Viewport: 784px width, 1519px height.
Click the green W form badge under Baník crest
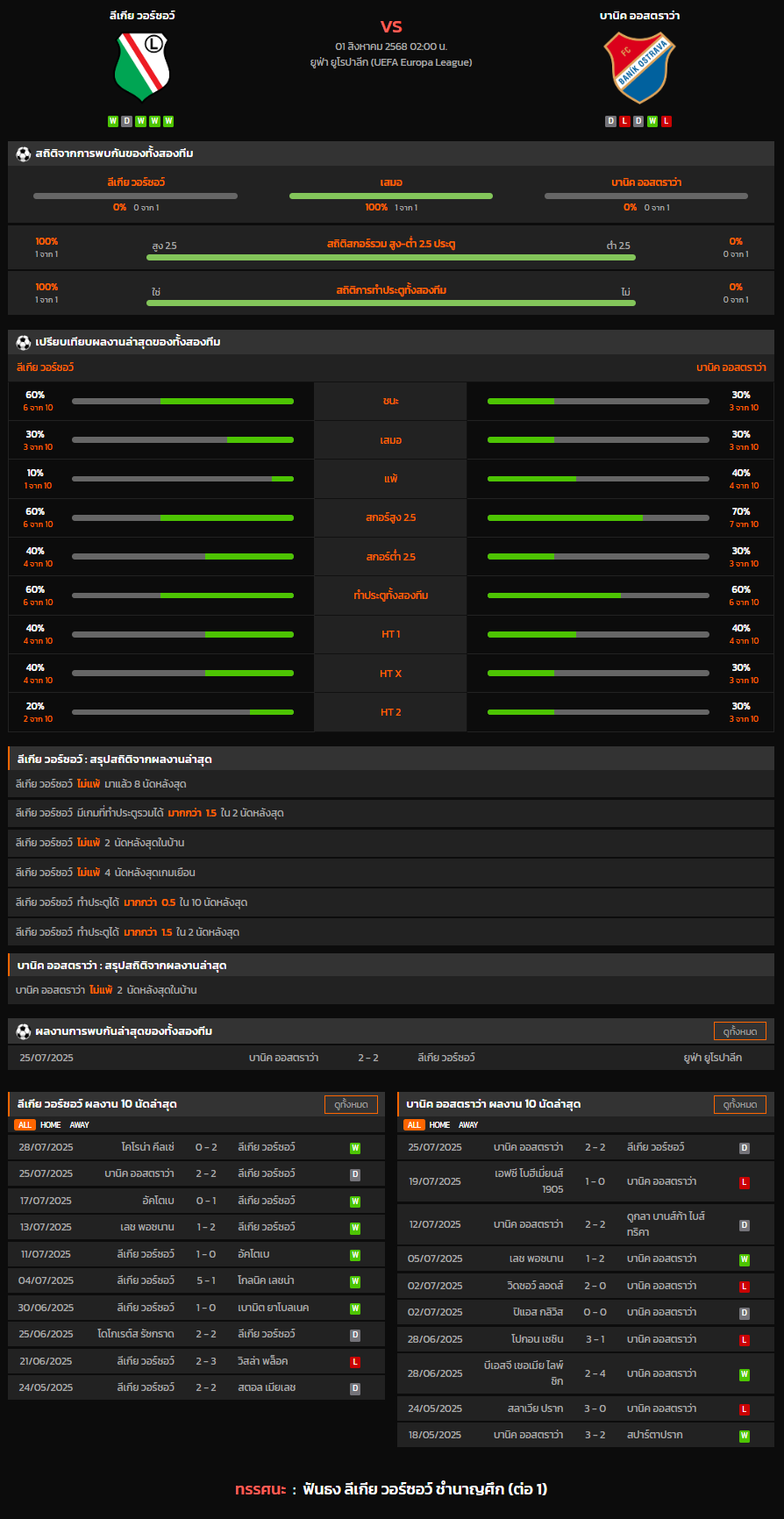coord(652,121)
